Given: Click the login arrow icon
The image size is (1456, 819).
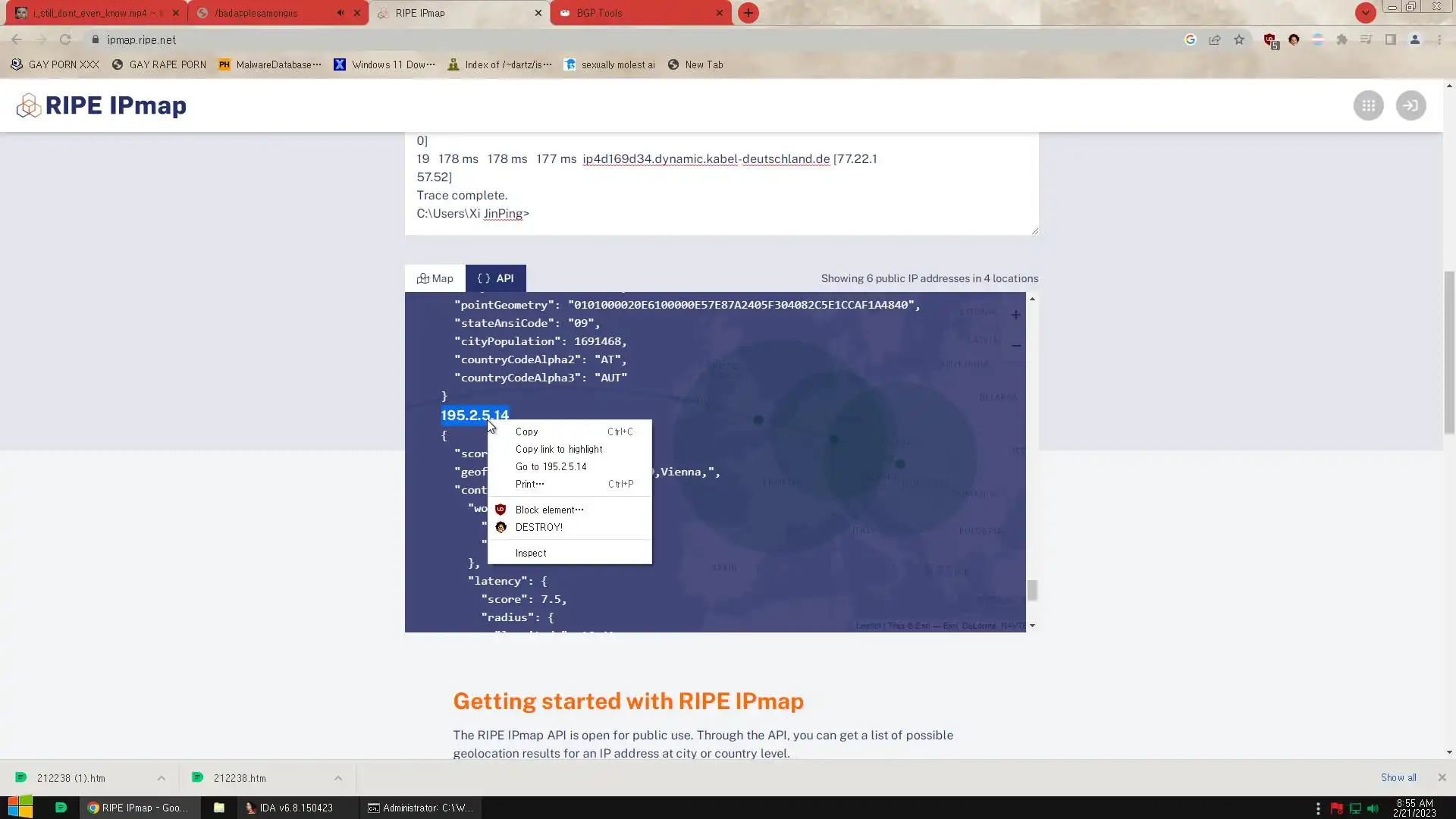Looking at the screenshot, I should 1410,105.
